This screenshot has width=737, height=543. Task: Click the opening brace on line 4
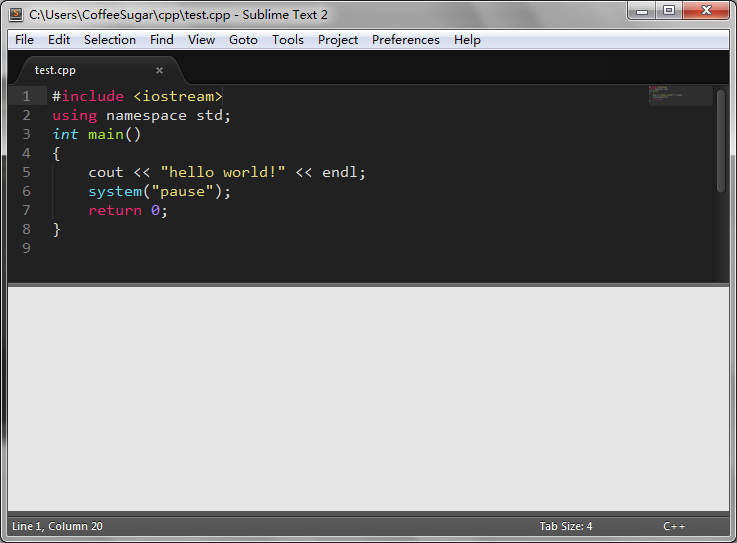point(56,154)
